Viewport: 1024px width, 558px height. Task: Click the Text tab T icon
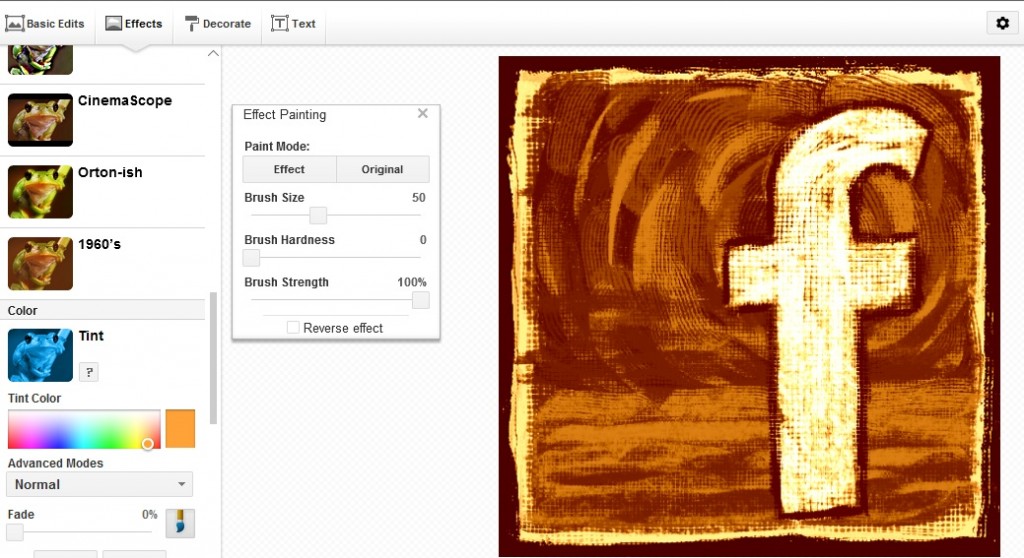pyautogui.click(x=280, y=24)
